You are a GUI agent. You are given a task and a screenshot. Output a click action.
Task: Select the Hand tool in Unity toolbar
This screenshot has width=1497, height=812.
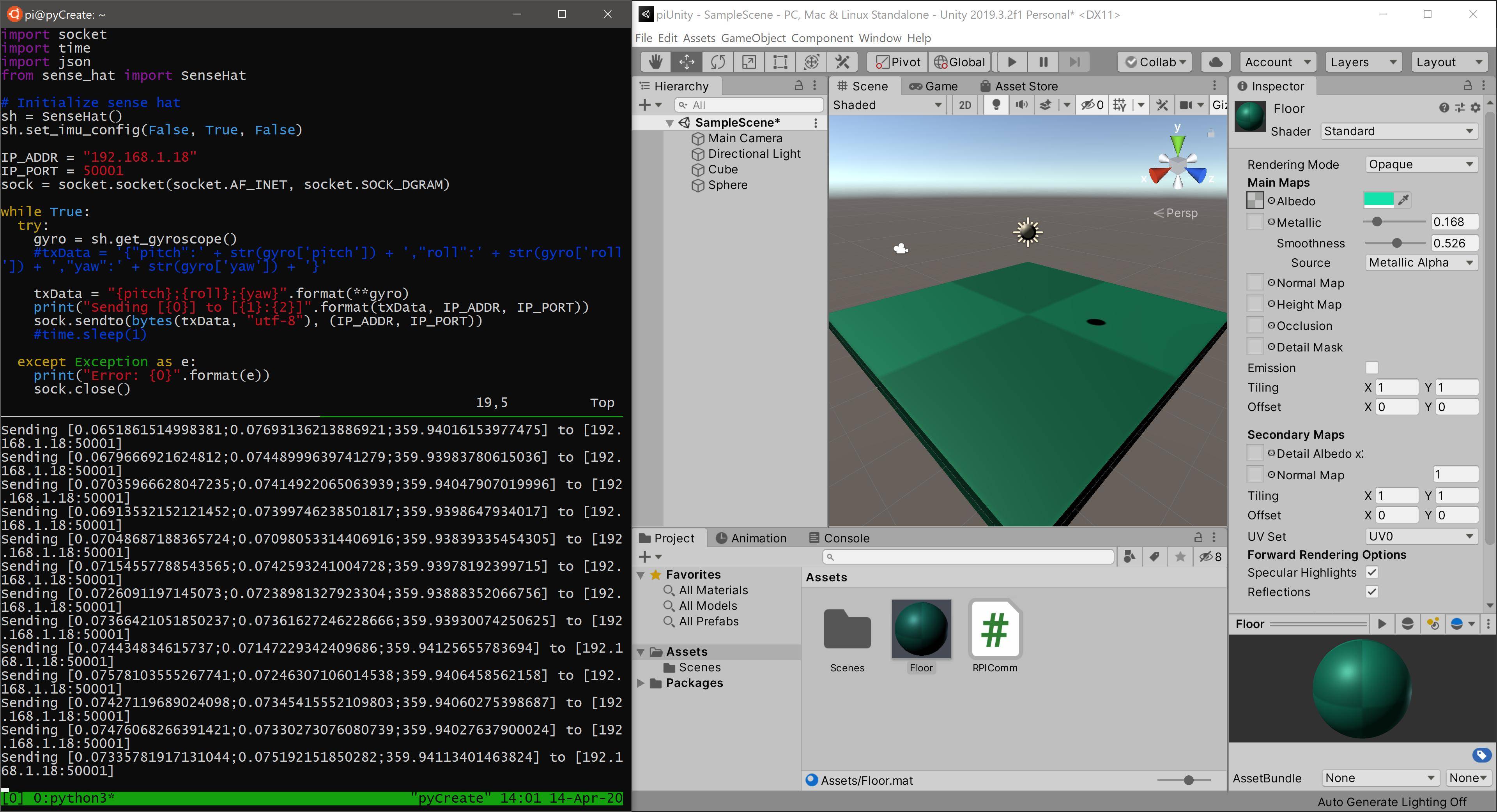[655, 62]
